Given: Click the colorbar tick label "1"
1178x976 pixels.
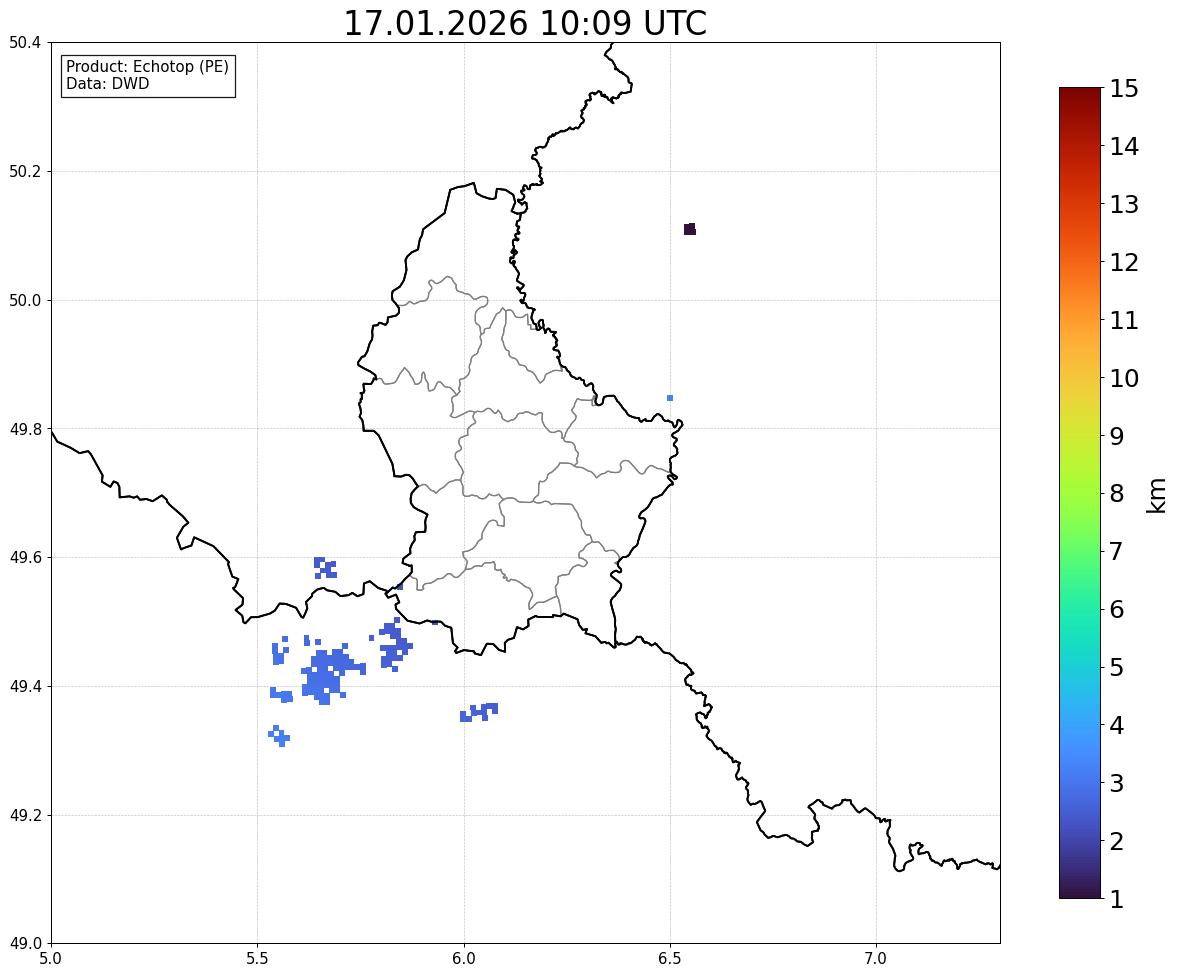Looking at the screenshot, I should point(1117,899).
